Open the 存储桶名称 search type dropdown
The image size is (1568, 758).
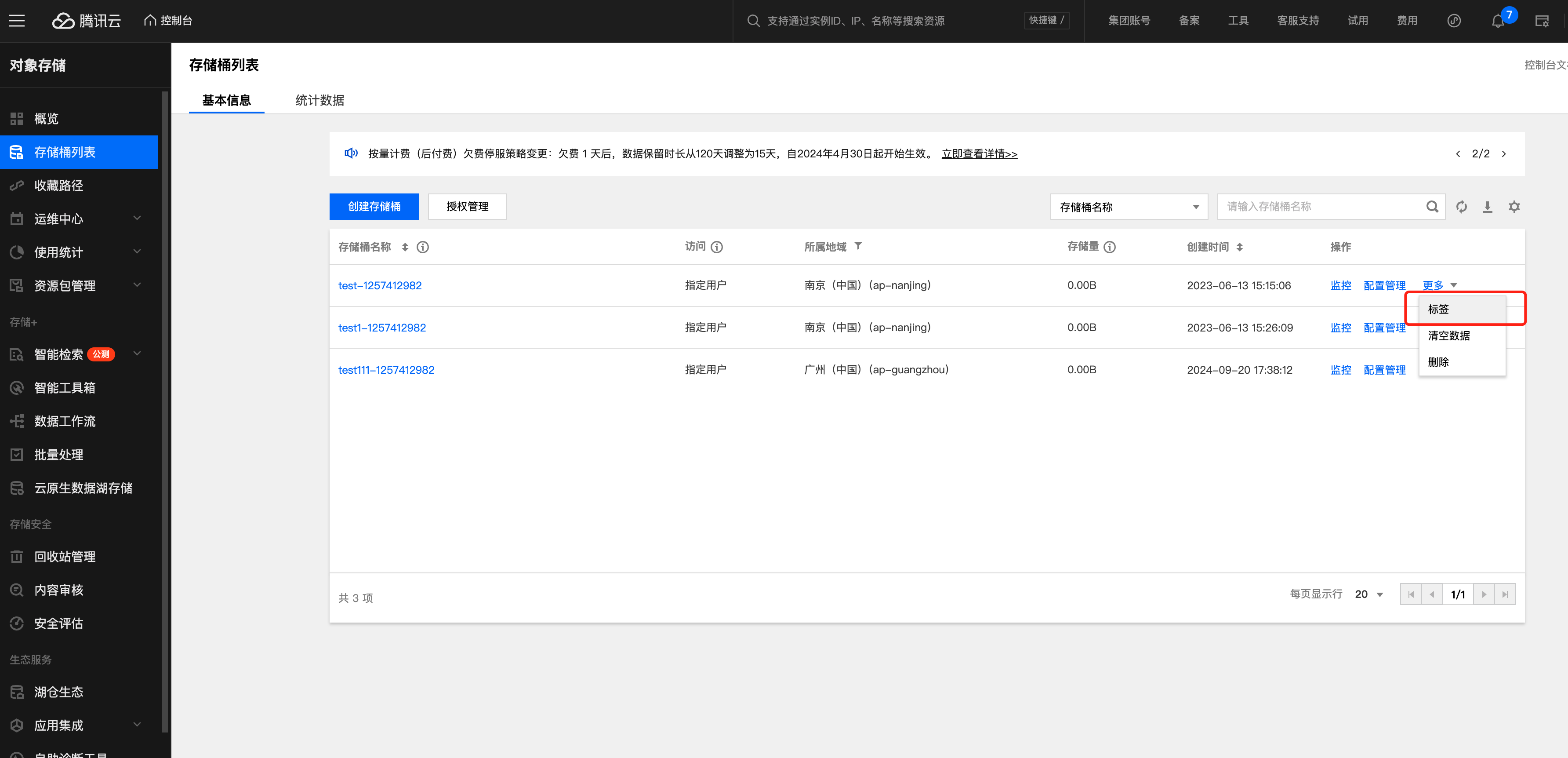(x=1129, y=207)
